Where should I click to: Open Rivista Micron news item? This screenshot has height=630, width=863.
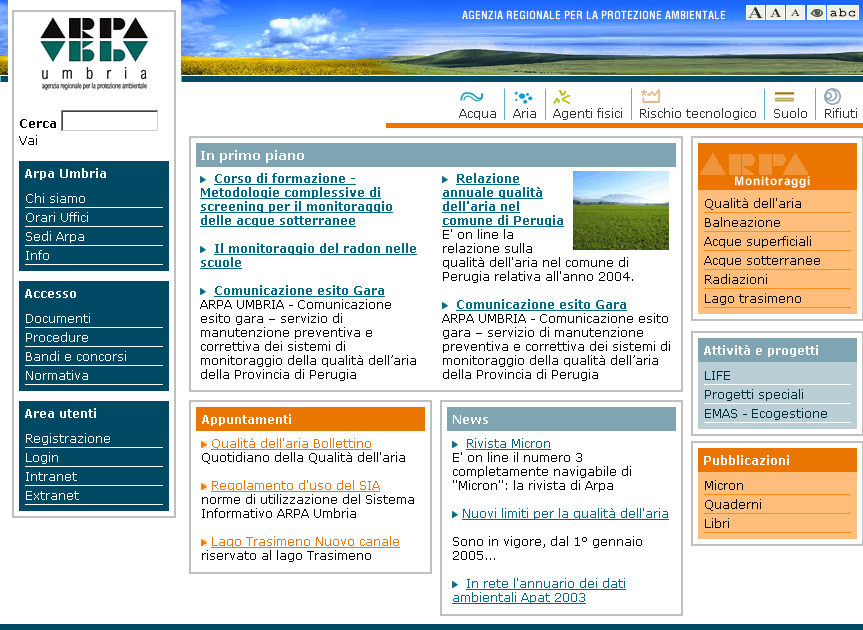tap(508, 443)
